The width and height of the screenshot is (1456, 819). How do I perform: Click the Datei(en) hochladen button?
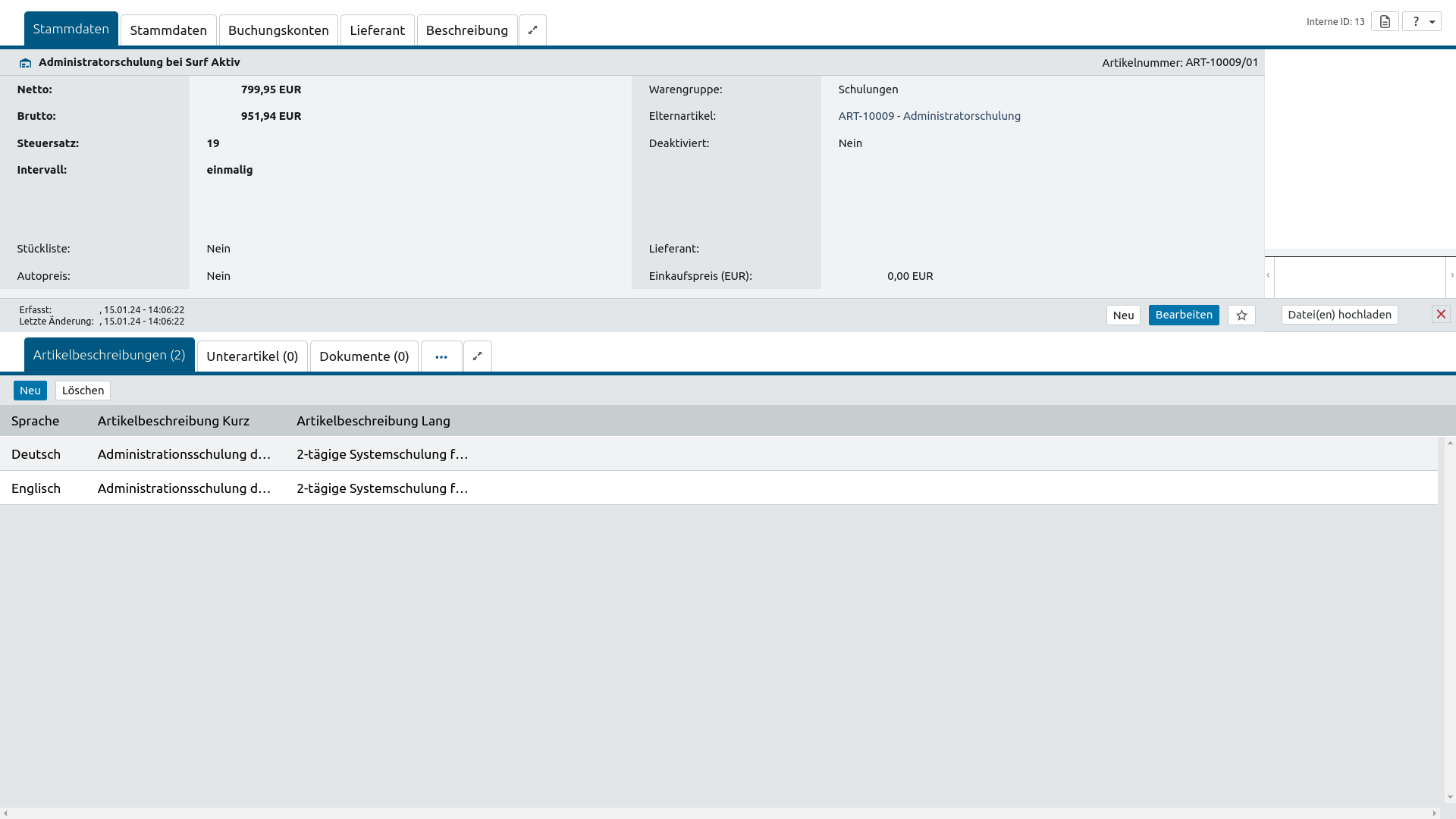[x=1339, y=315]
